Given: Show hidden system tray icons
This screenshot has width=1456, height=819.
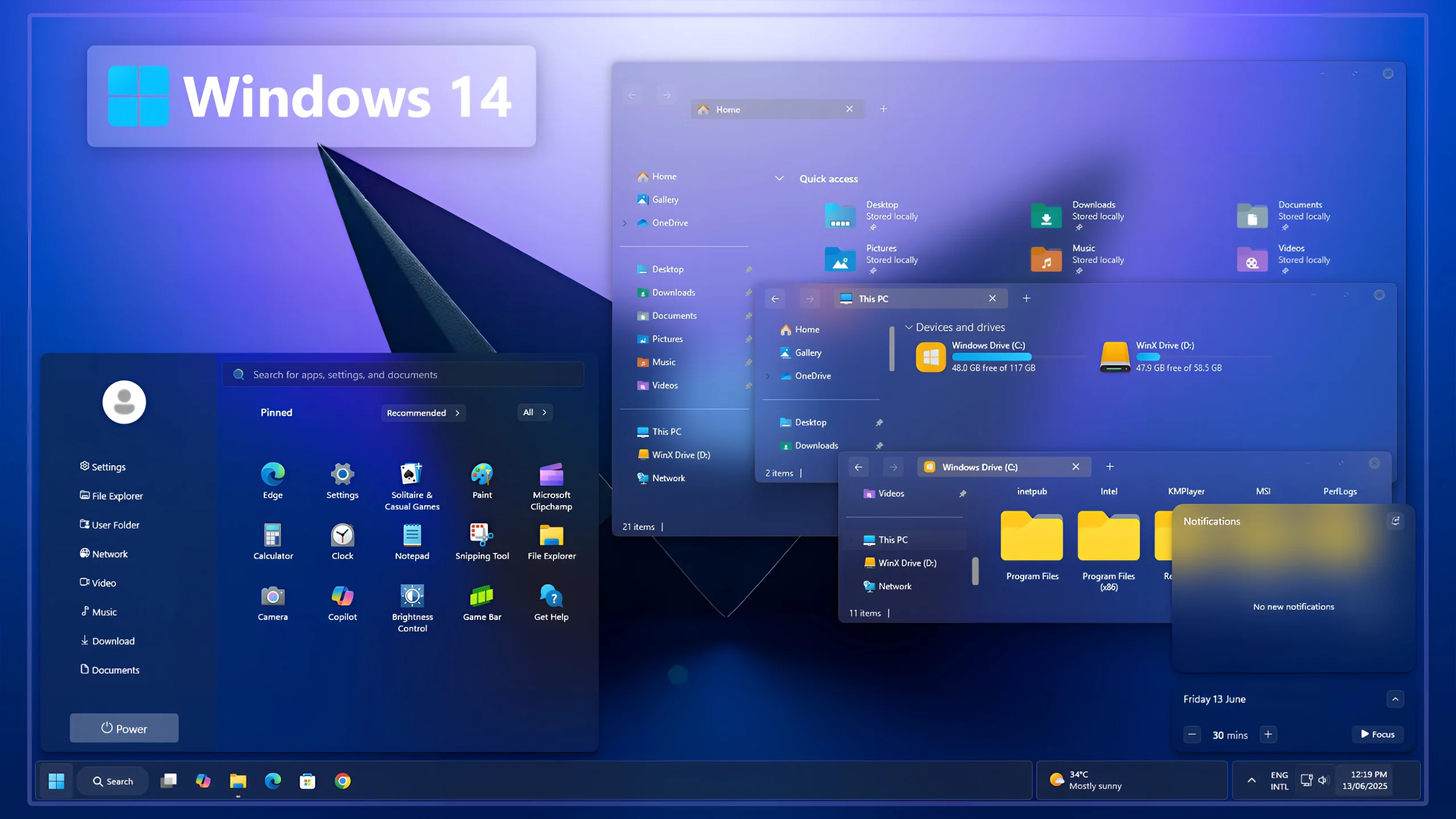Looking at the screenshot, I should click(x=1251, y=780).
